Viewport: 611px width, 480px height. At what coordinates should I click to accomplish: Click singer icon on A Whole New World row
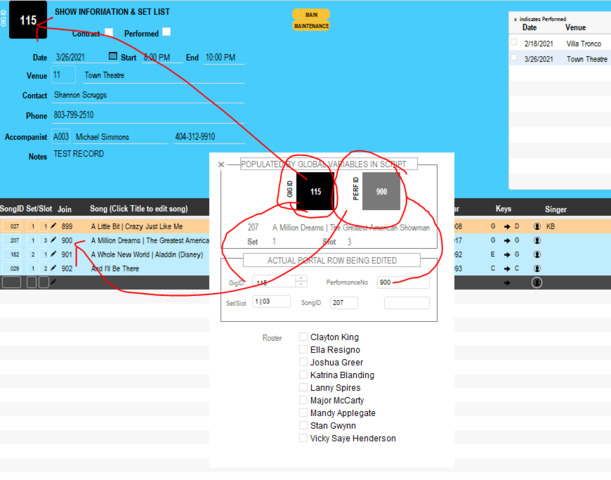537,255
